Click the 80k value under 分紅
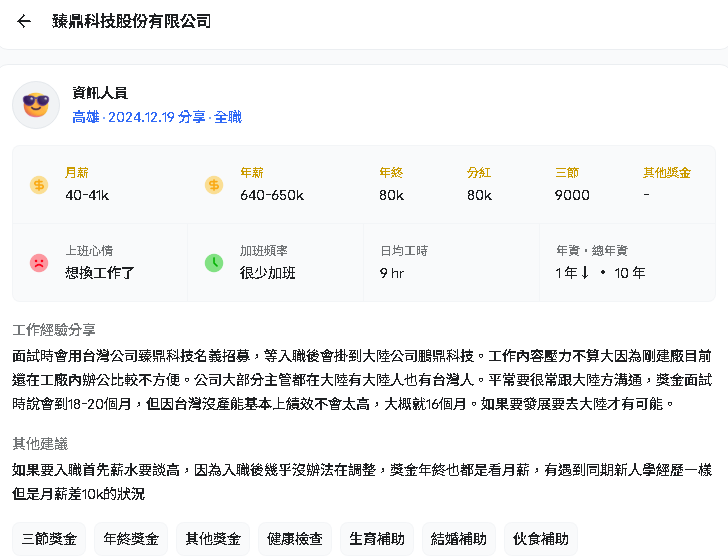This screenshot has height=557, width=728. point(480,195)
